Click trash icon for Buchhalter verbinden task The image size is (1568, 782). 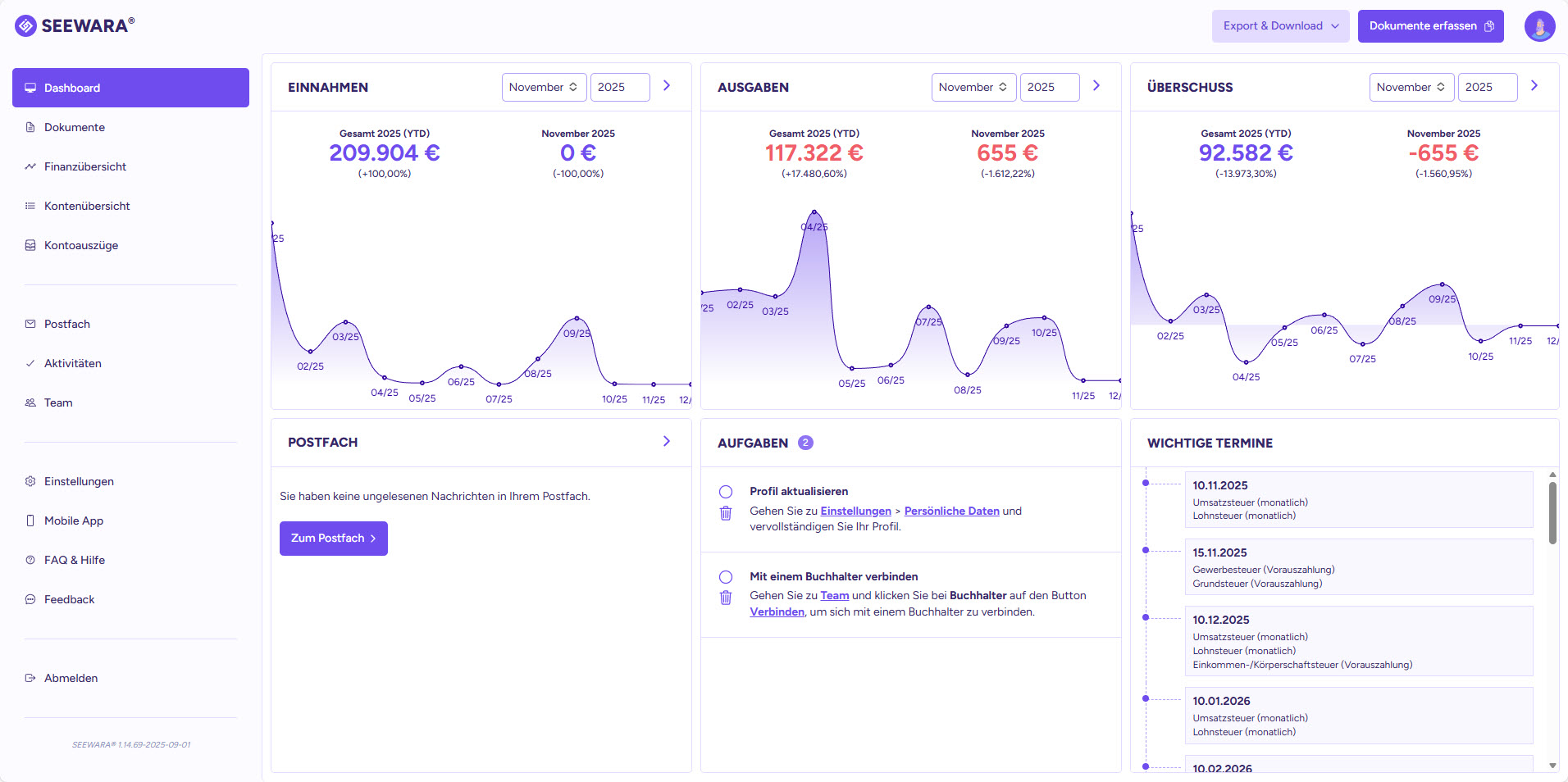click(726, 598)
